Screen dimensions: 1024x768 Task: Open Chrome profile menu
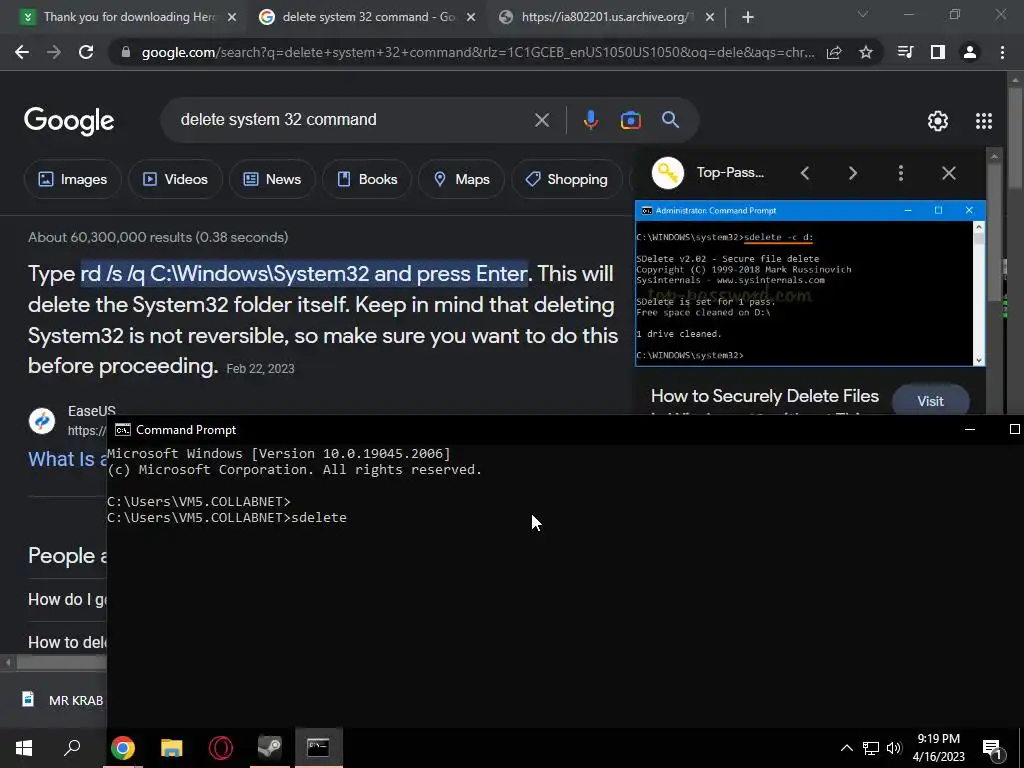point(970,52)
